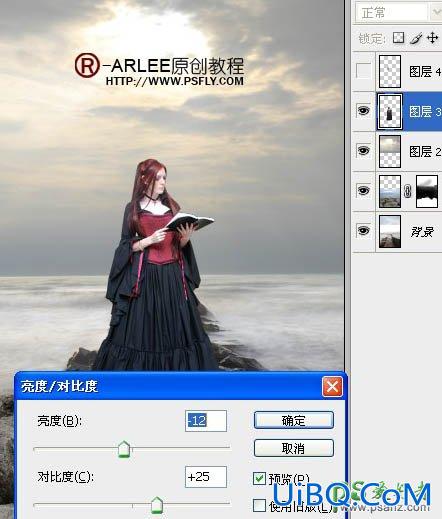
Task: Click the 对比度(C): label
Action: pos(65,477)
